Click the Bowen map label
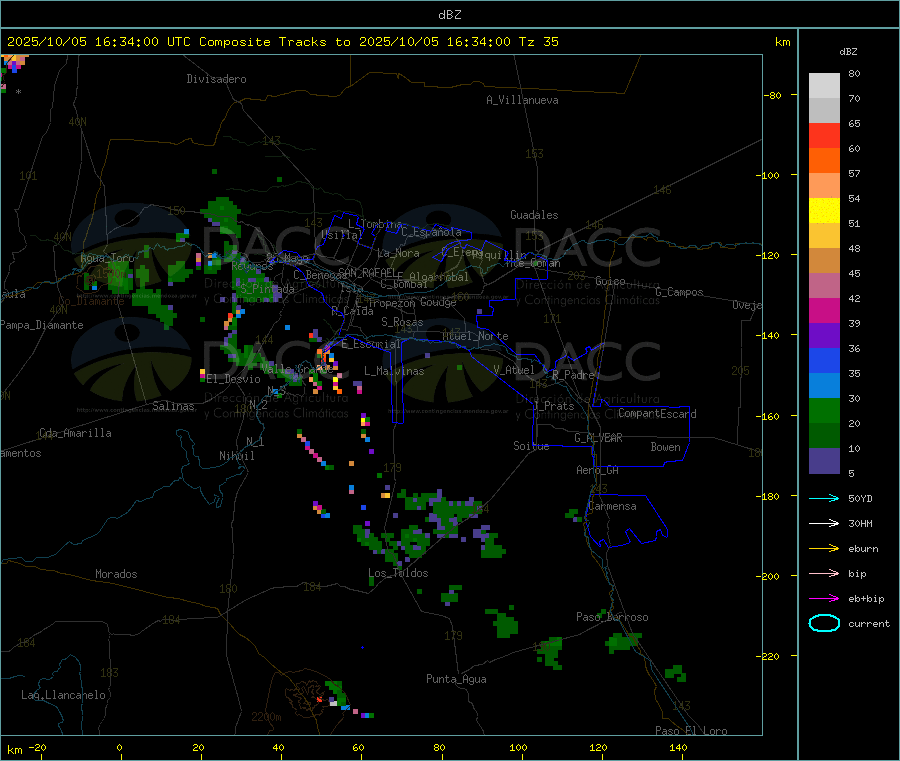The width and height of the screenshot is (900, 761). [x=666, y=447]
